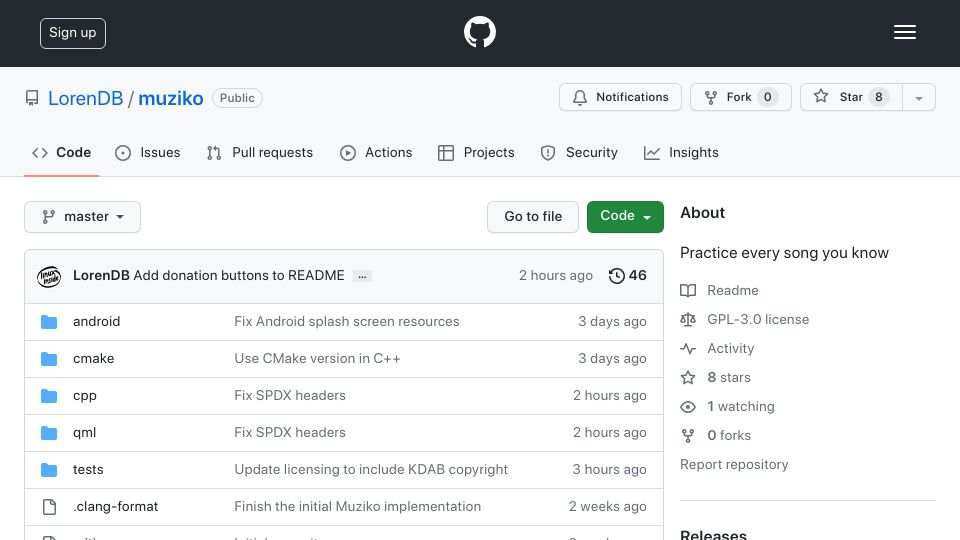Open the muziko repository name link

click(171, 99)
